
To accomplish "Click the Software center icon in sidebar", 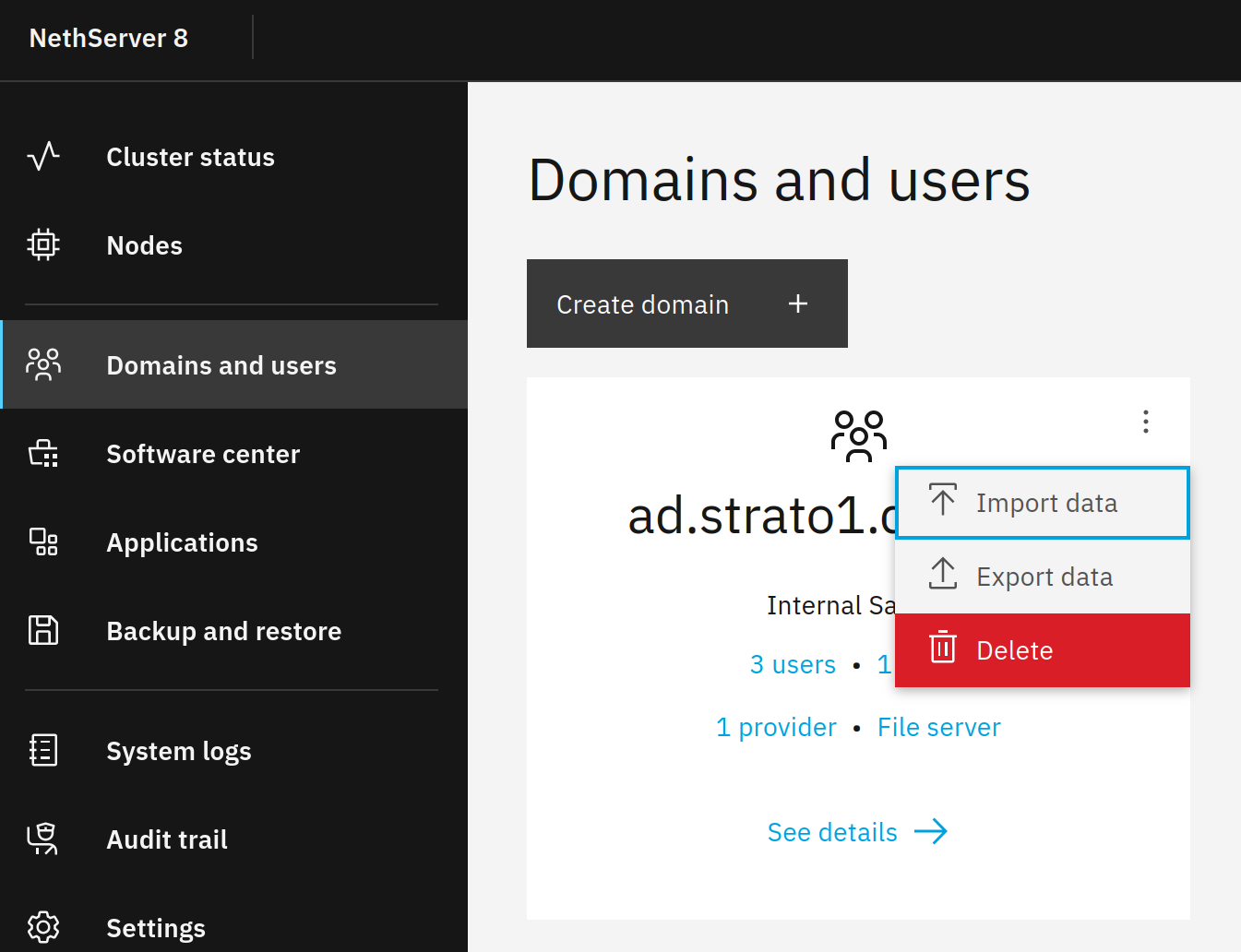I will (x=43, y=454).
